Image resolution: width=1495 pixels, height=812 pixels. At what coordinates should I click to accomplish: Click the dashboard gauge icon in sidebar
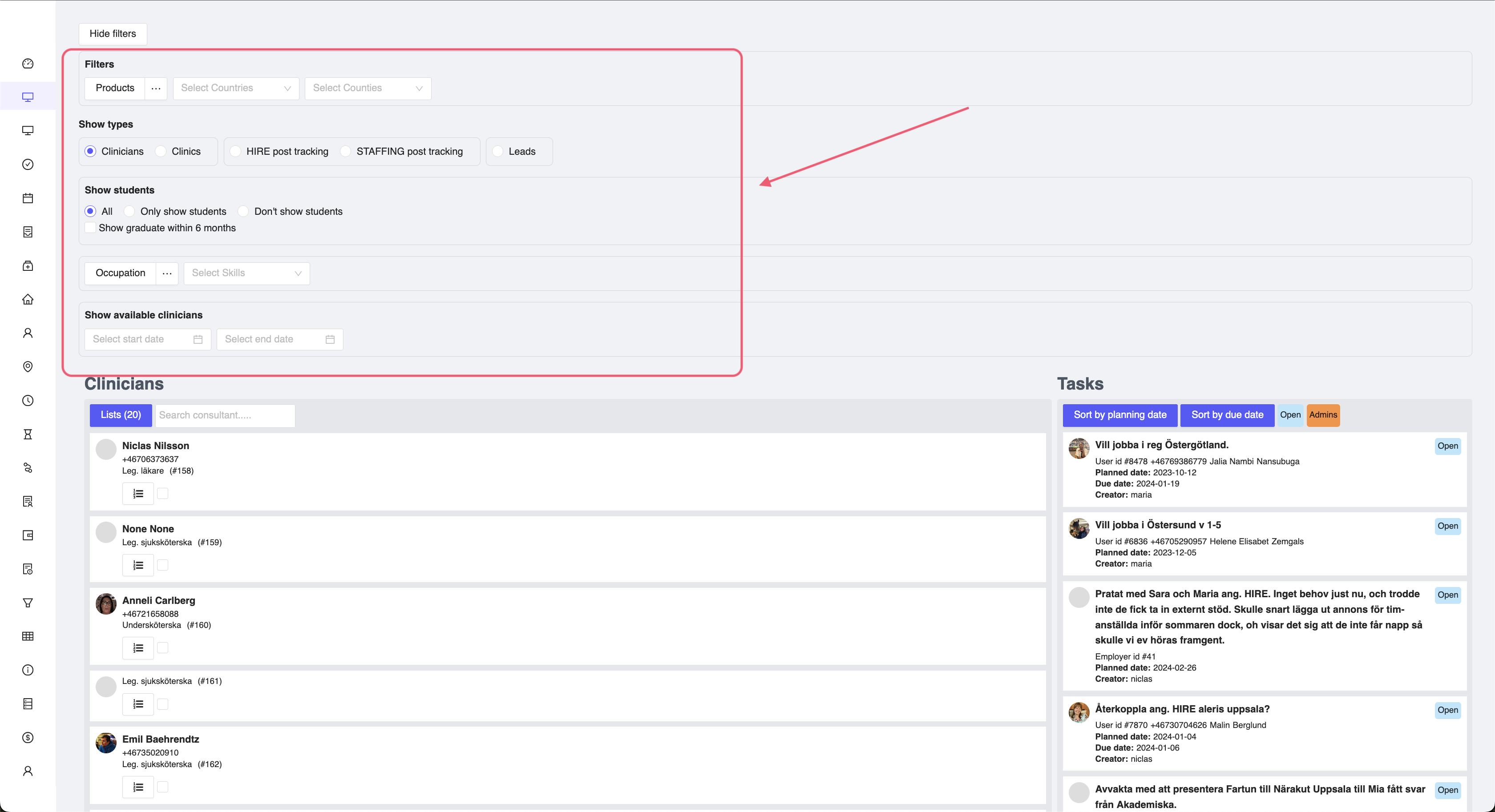(28, 64)
